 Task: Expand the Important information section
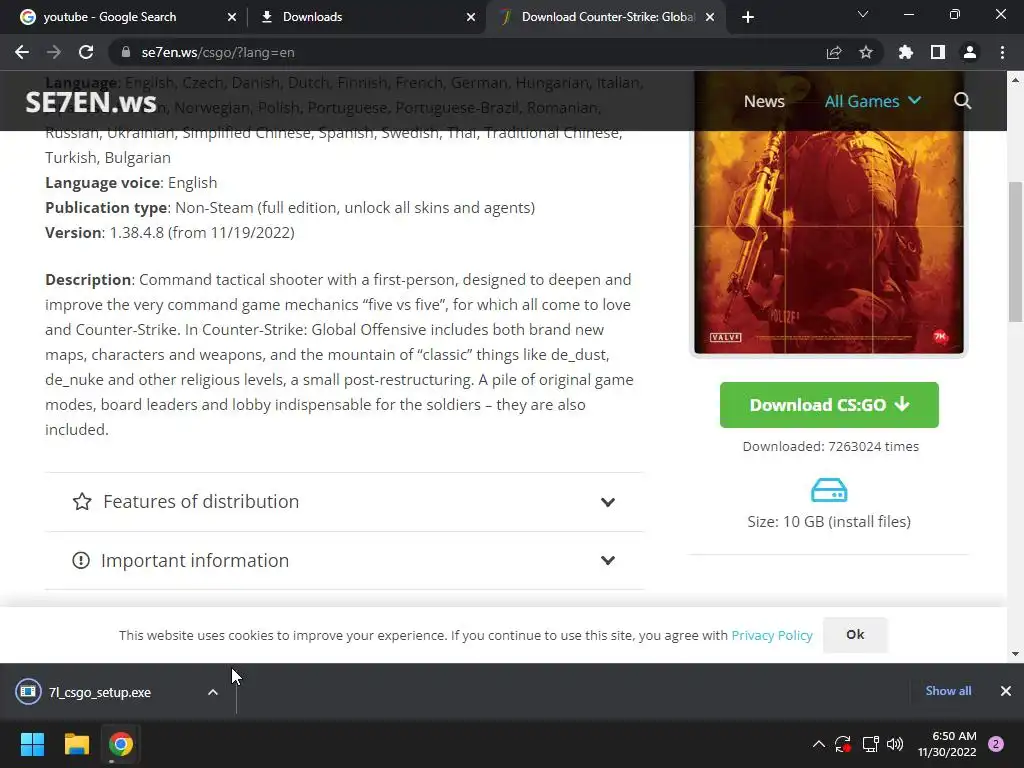tap(344, 560)
